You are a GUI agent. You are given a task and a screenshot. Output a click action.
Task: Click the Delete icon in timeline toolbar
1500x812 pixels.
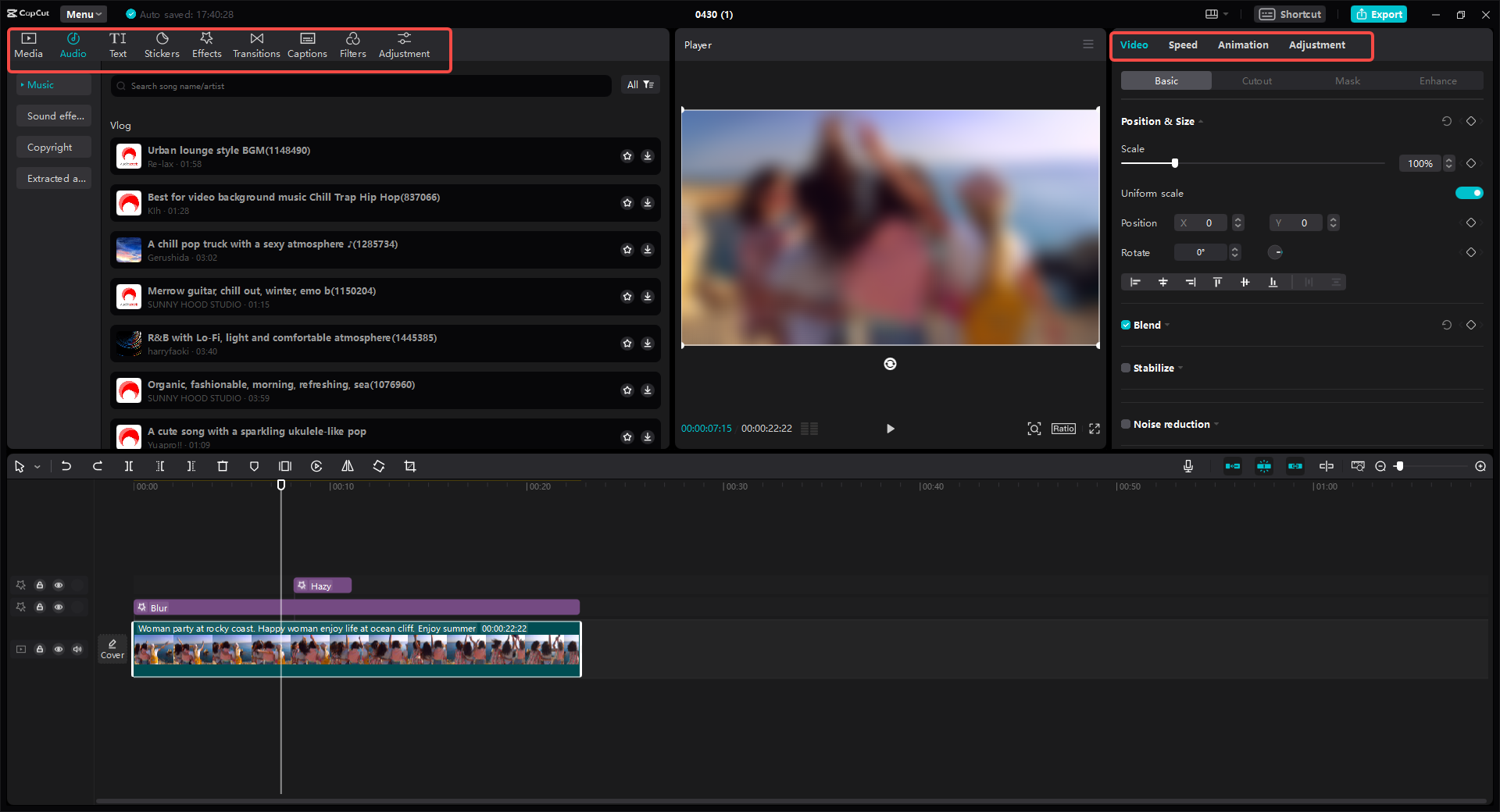point(223,466)
